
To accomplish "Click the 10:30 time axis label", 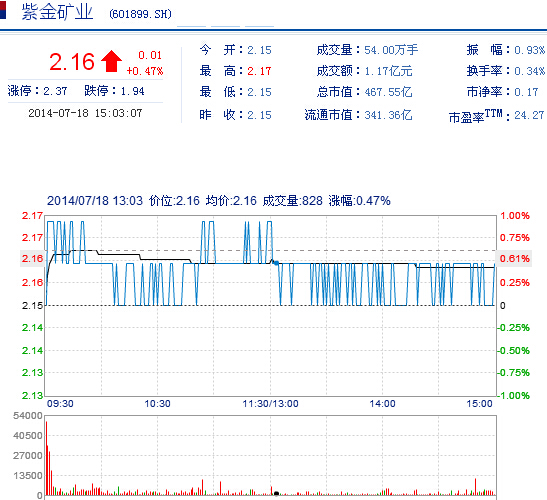I will click(157, 404).
